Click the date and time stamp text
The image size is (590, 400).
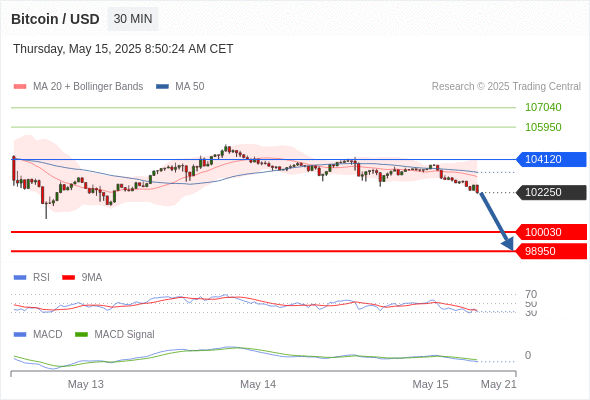(123, 49)
